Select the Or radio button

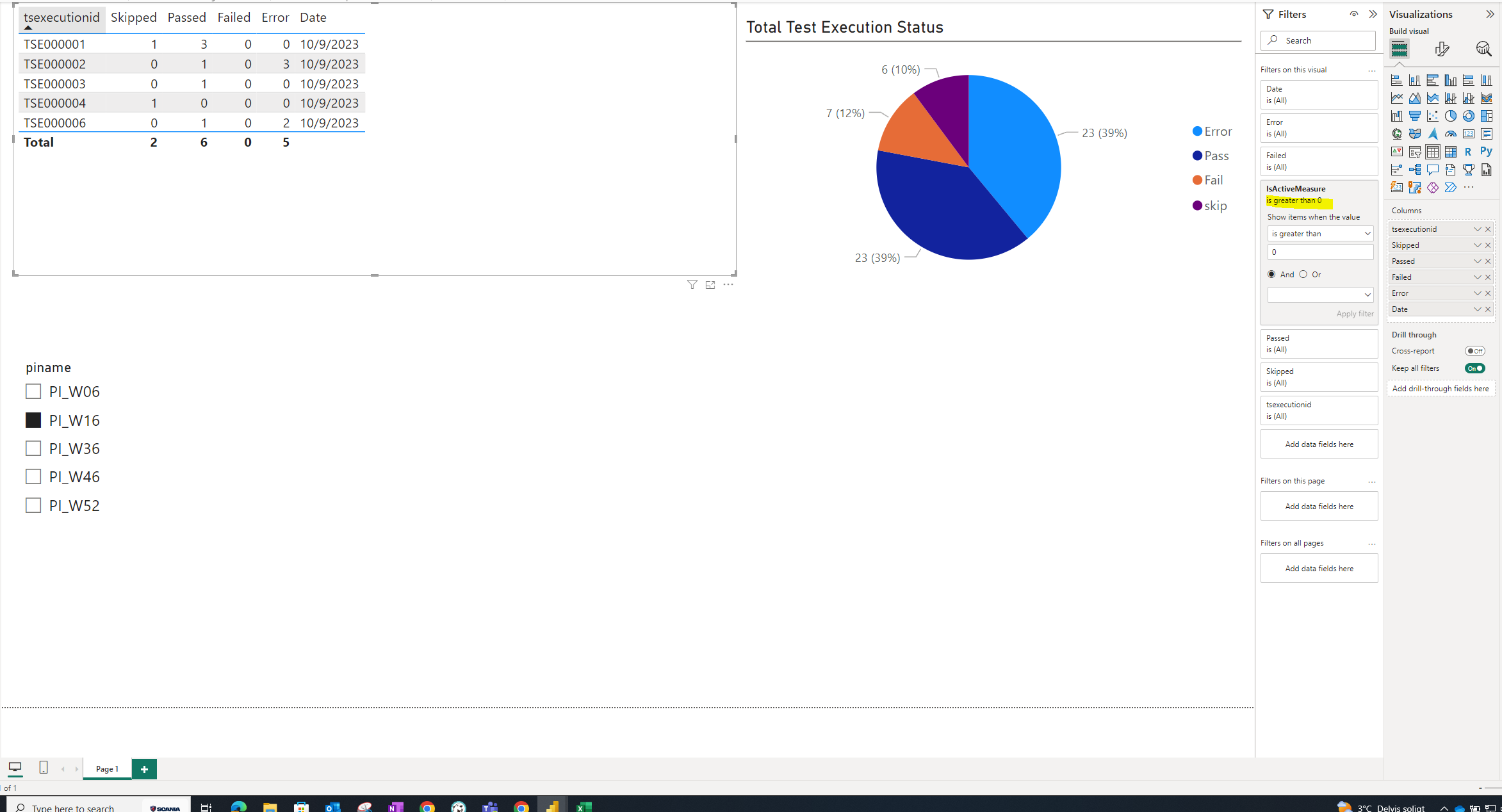point(1303,274)
